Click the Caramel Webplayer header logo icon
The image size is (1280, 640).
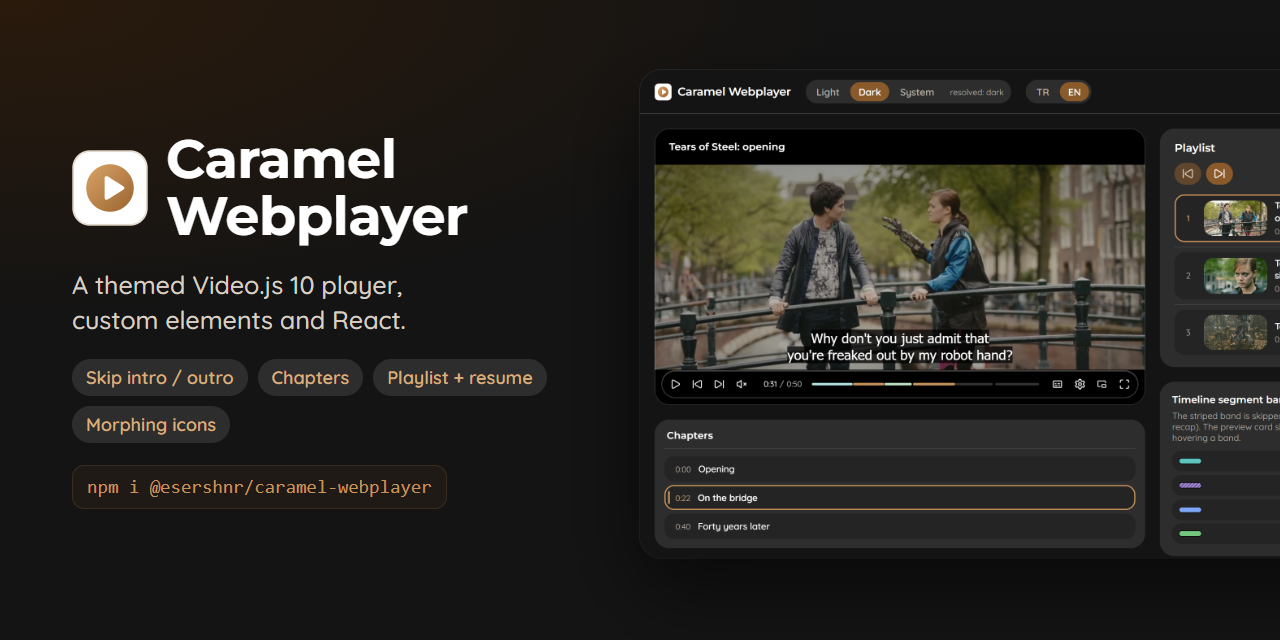click(663, 92)
